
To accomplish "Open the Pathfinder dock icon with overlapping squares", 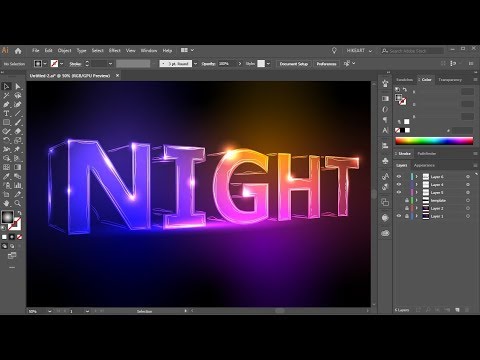I will pos(385,202).
